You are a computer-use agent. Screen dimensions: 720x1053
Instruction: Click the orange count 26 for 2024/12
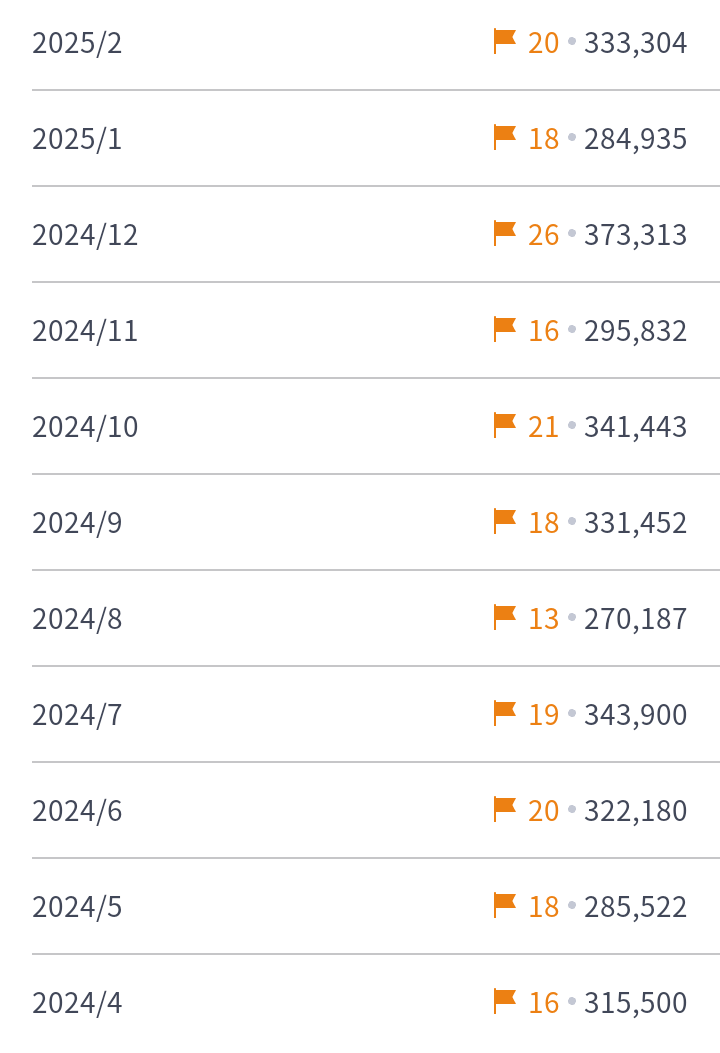543,236
